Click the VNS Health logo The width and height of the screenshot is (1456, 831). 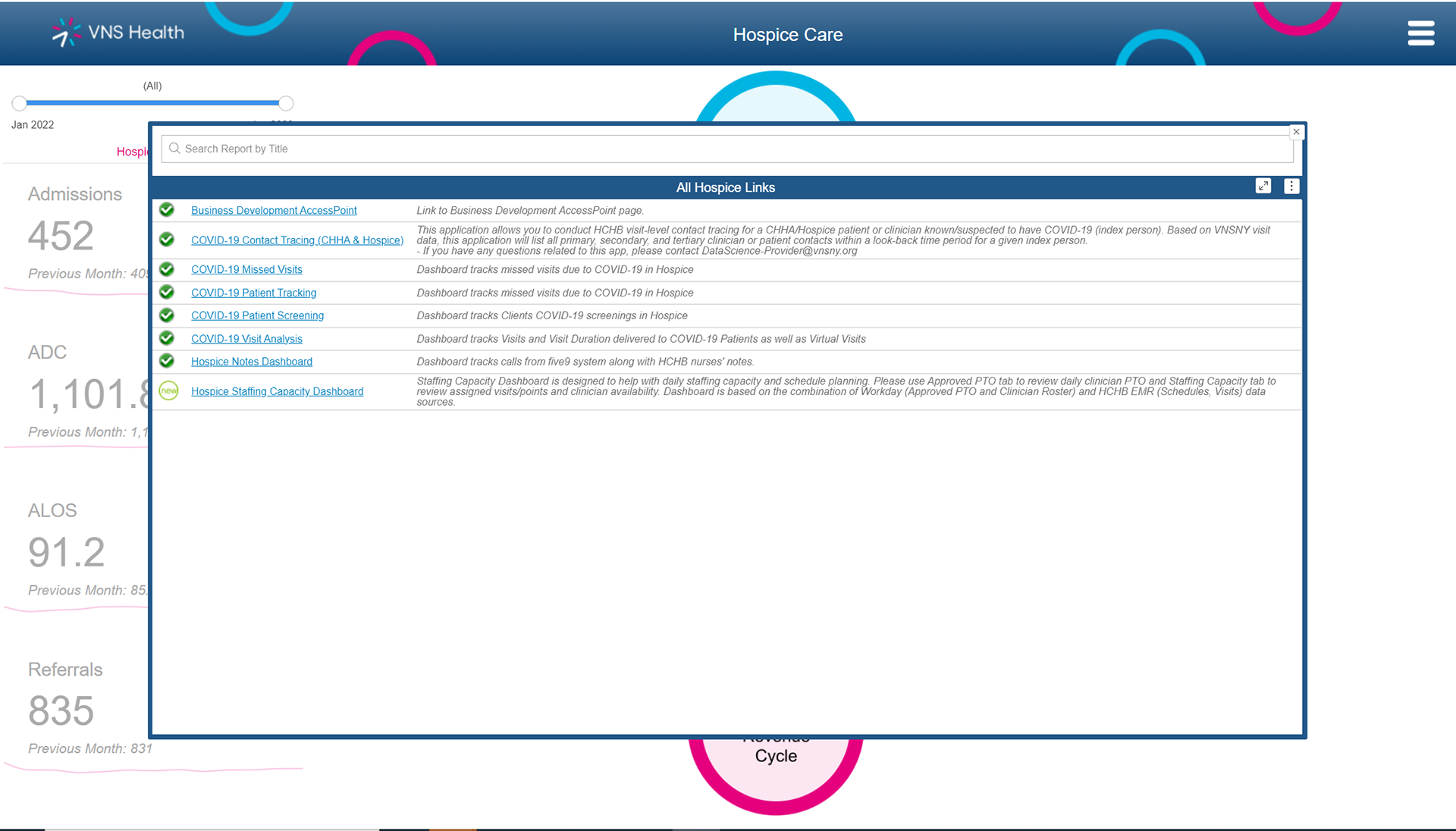coord(118,33)
